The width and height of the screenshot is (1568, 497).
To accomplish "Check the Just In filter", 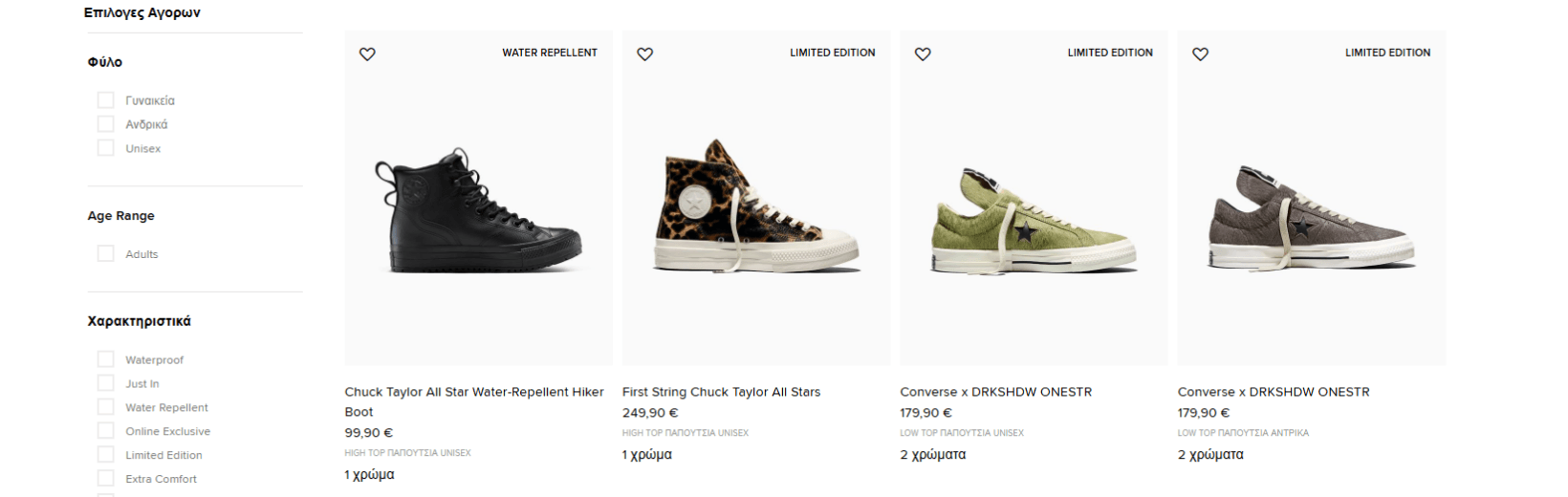I will pyautogui.click(x=106, y=383).
